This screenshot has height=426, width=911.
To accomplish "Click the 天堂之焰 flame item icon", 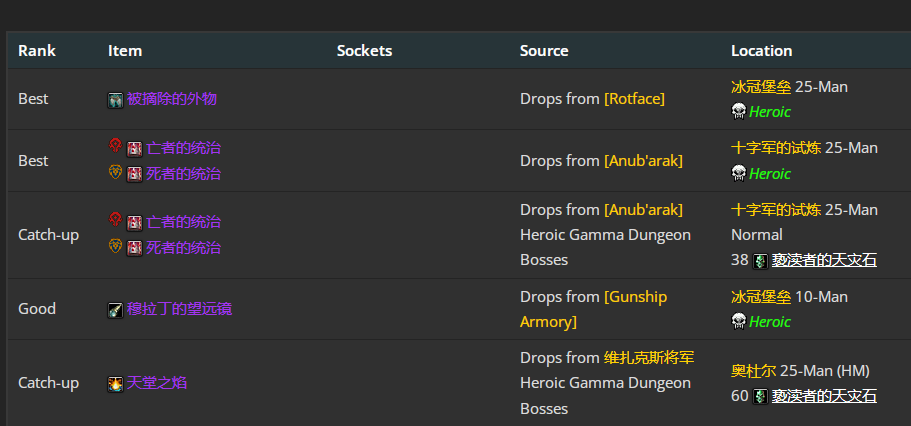I will 116,384.
